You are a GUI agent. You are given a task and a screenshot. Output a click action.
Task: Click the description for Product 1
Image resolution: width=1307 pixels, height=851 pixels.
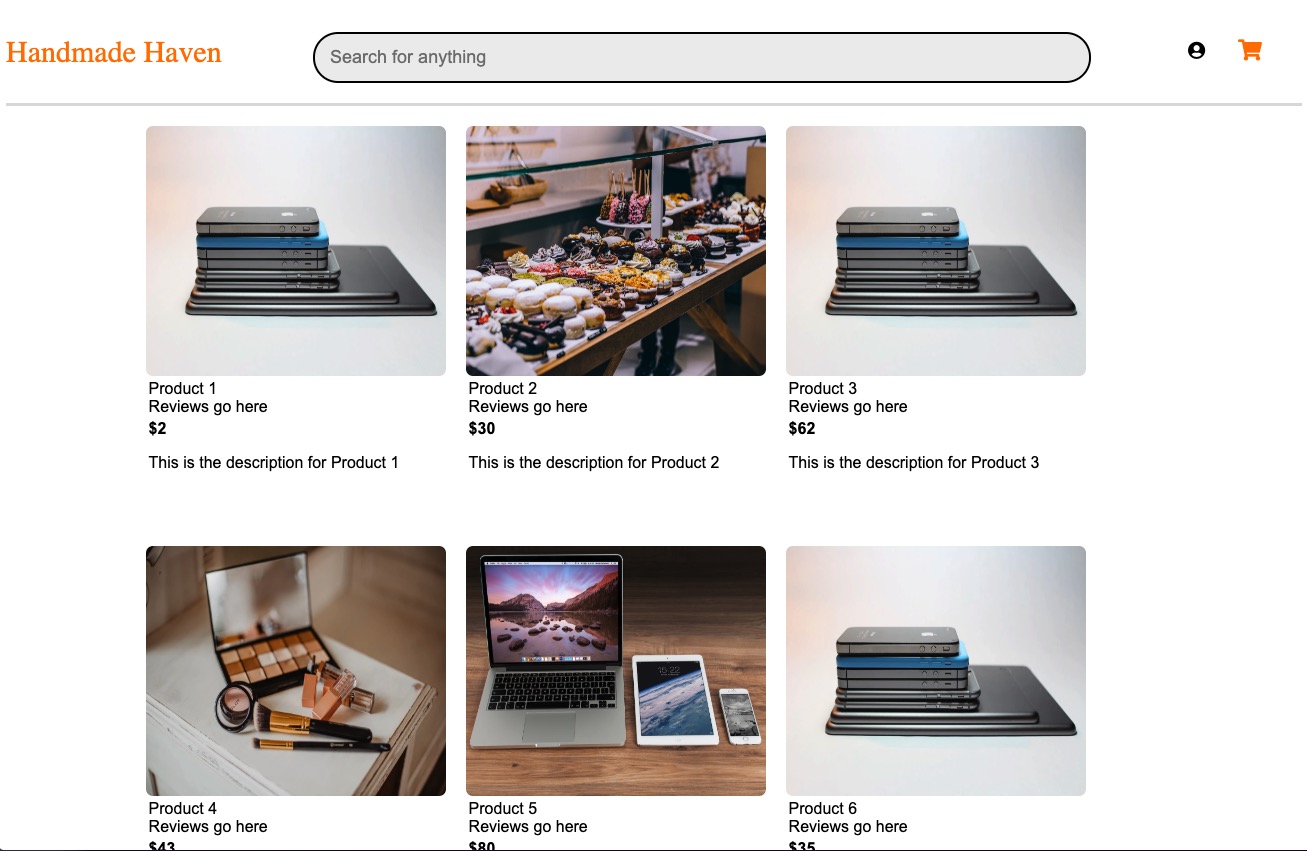point(274,462)
